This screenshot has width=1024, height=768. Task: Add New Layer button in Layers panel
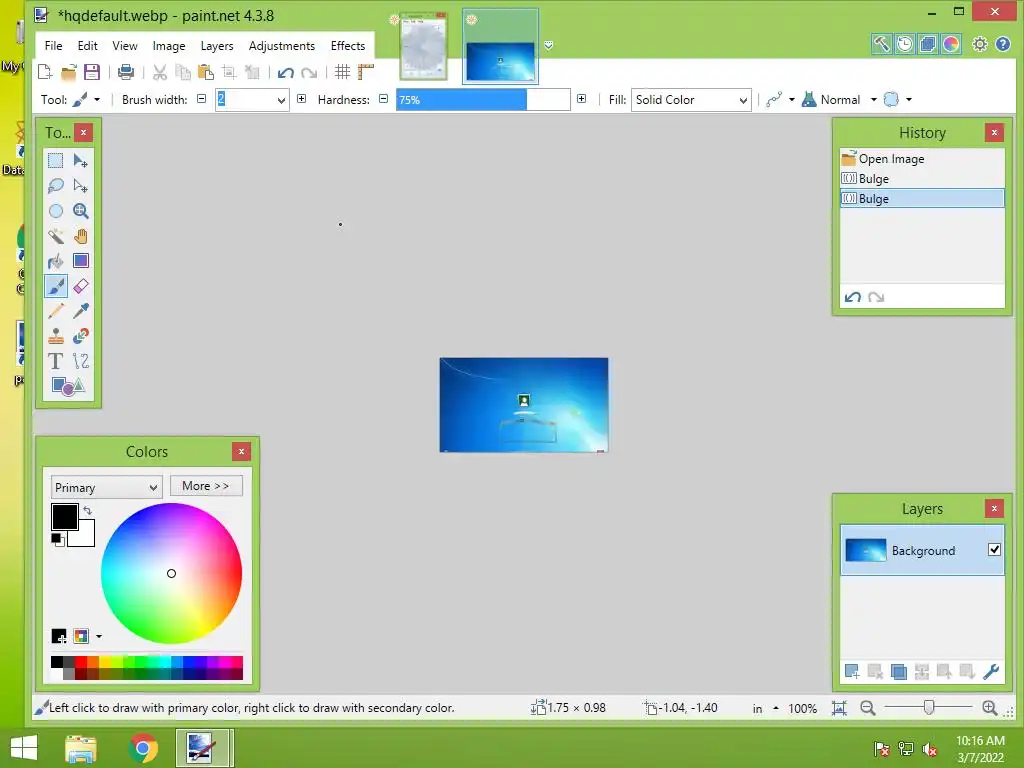click(x=852, y=671)
